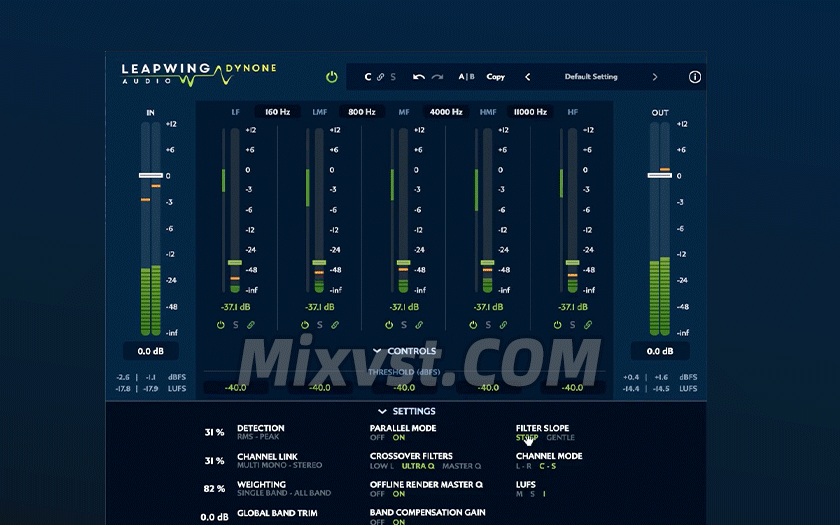Solo the LMF band
The width and height of the screenshot is (840, 525).
320,325
